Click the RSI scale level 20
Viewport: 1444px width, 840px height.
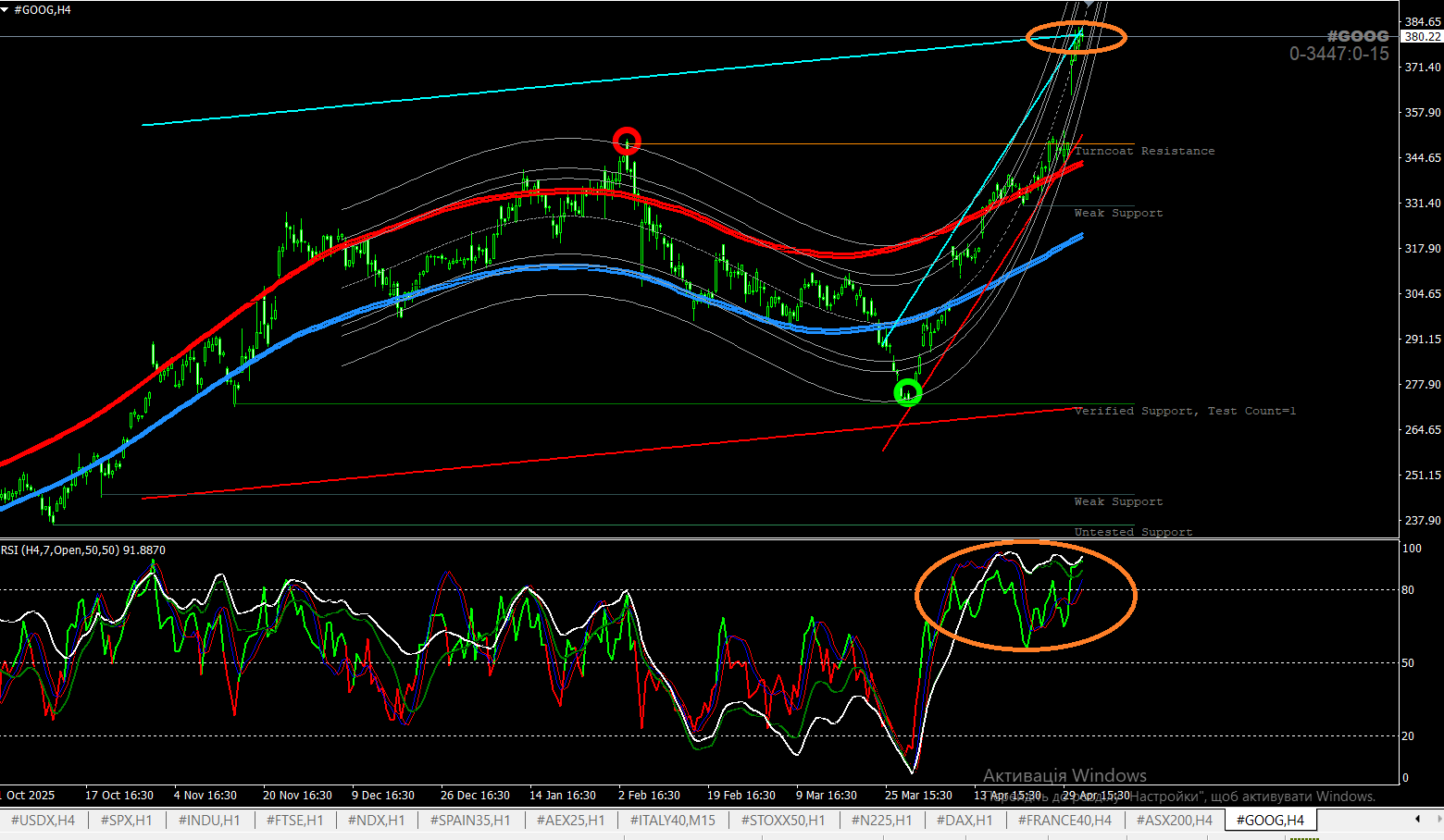coord(1408,736)
